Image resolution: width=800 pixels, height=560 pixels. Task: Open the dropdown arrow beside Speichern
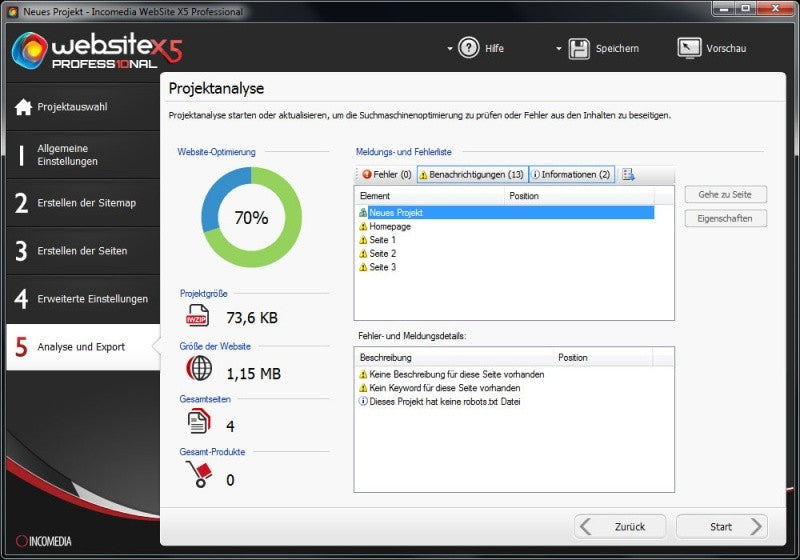[559, 49]
